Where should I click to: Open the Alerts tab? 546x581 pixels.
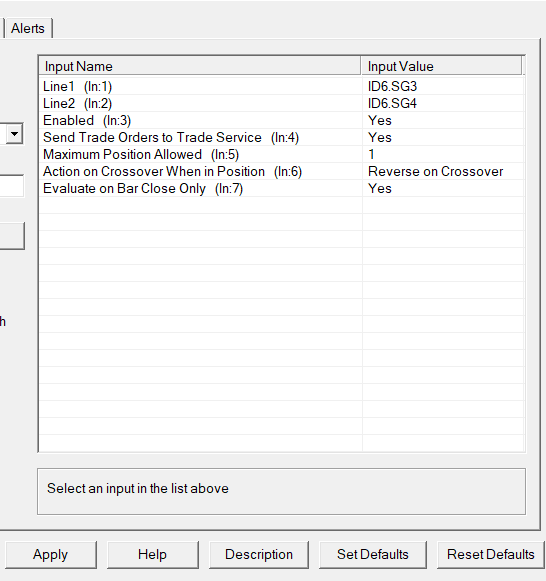pos(28,29)
